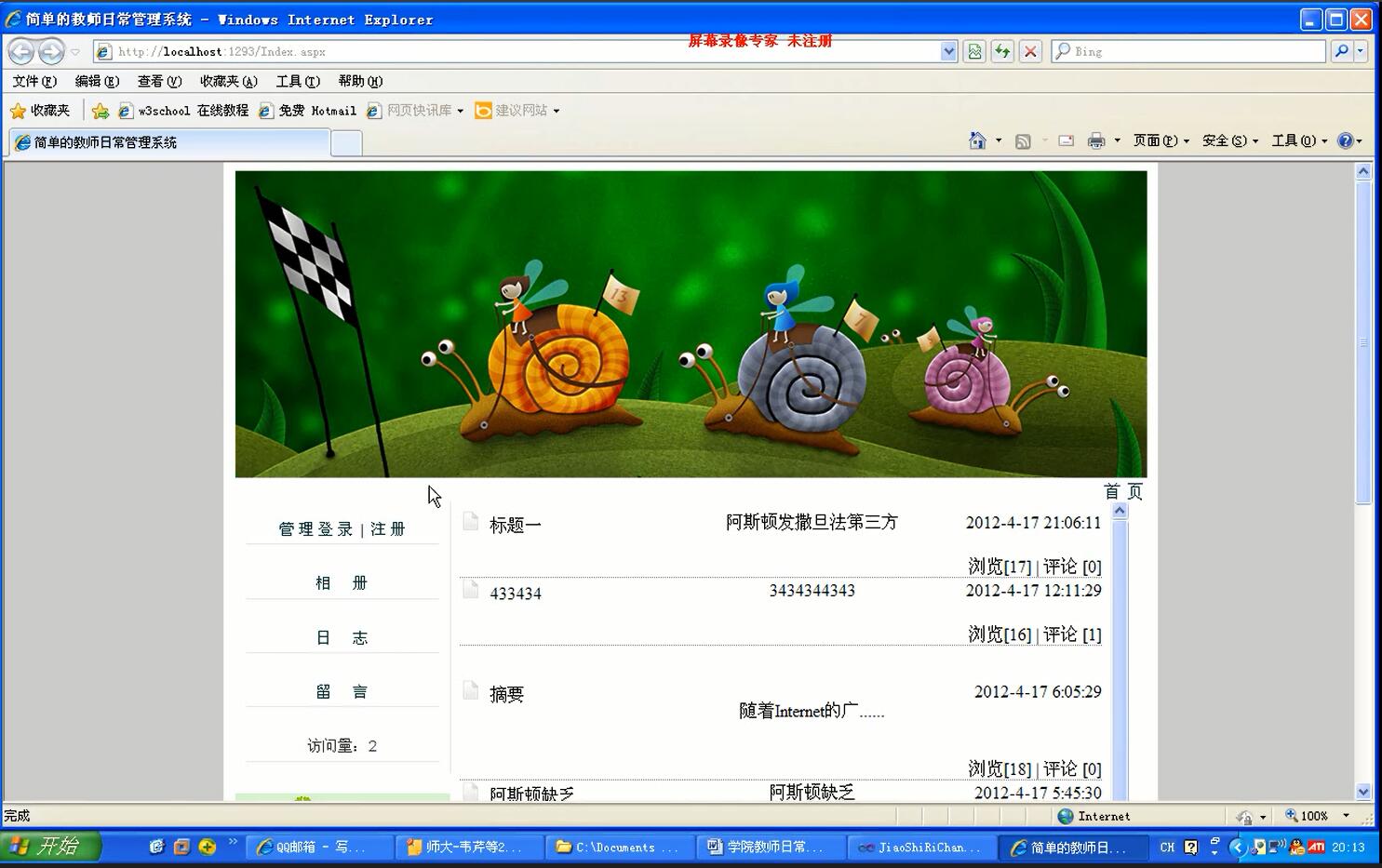Click the inner list scrollbar up arrow
The width and height of the screenshot is (1382, 868).
click(x=1120, y=511)
